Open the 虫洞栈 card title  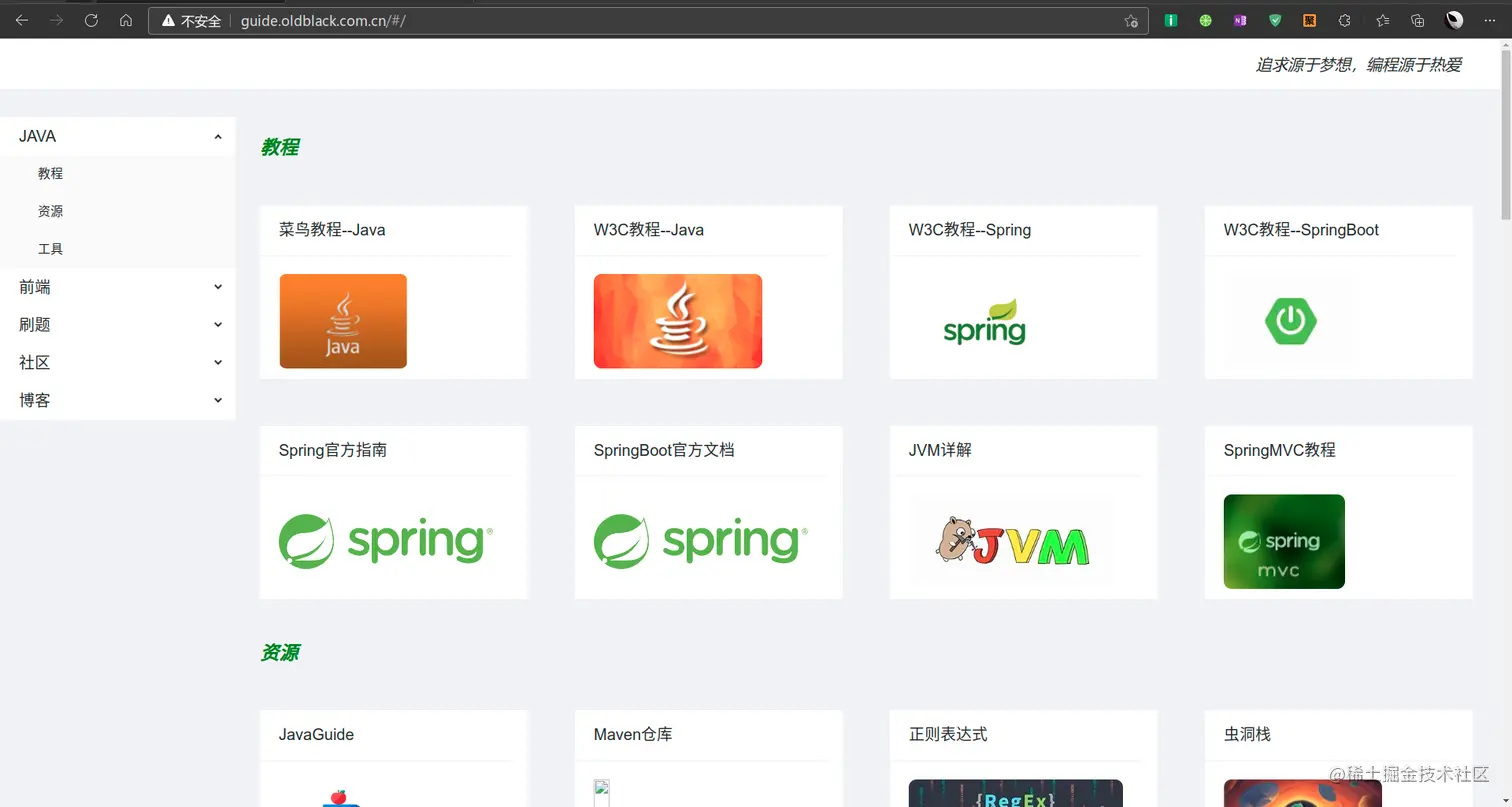pos(1247,734)
